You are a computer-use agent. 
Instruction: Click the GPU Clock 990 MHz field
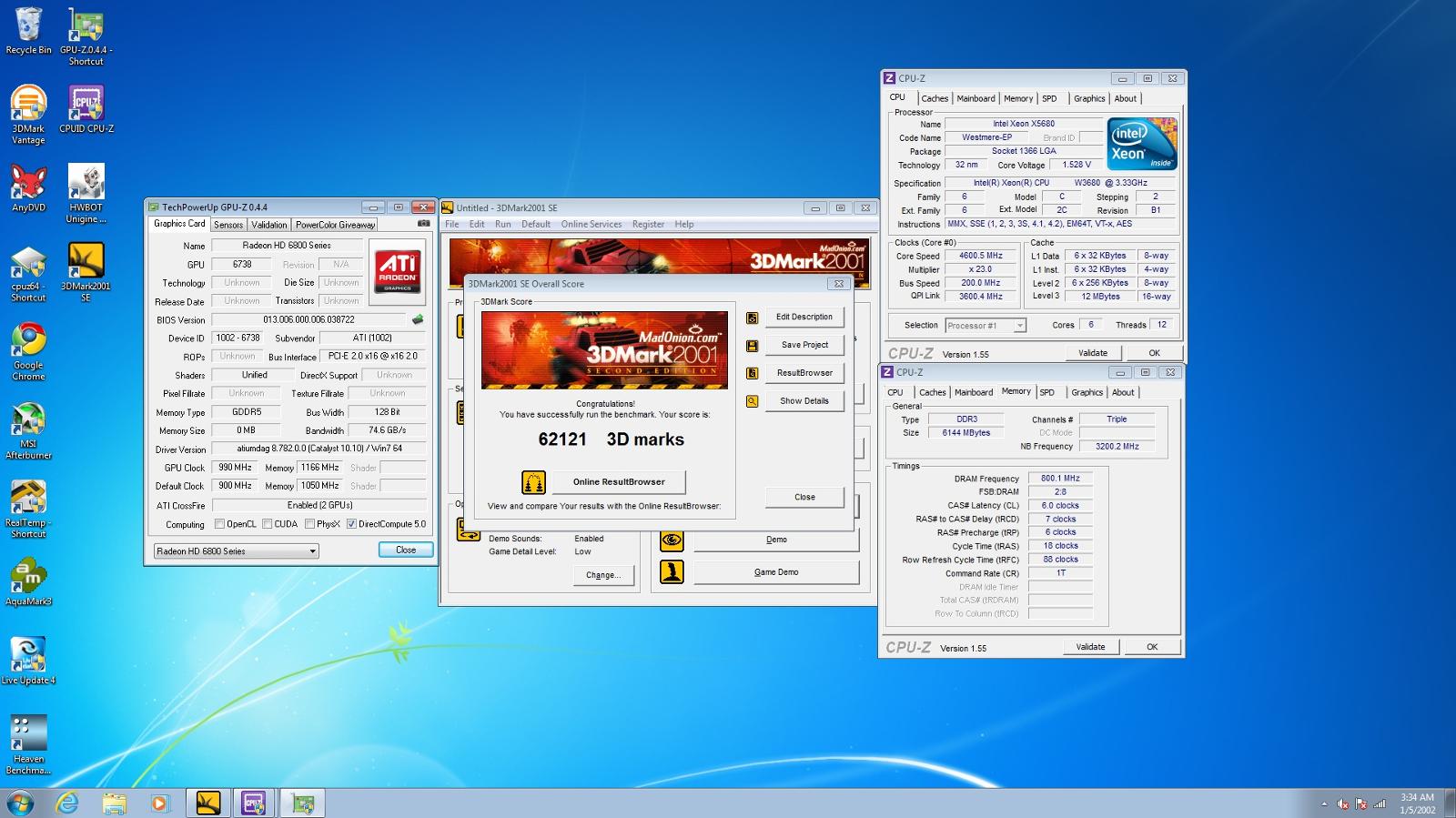(x=235, y=468)
